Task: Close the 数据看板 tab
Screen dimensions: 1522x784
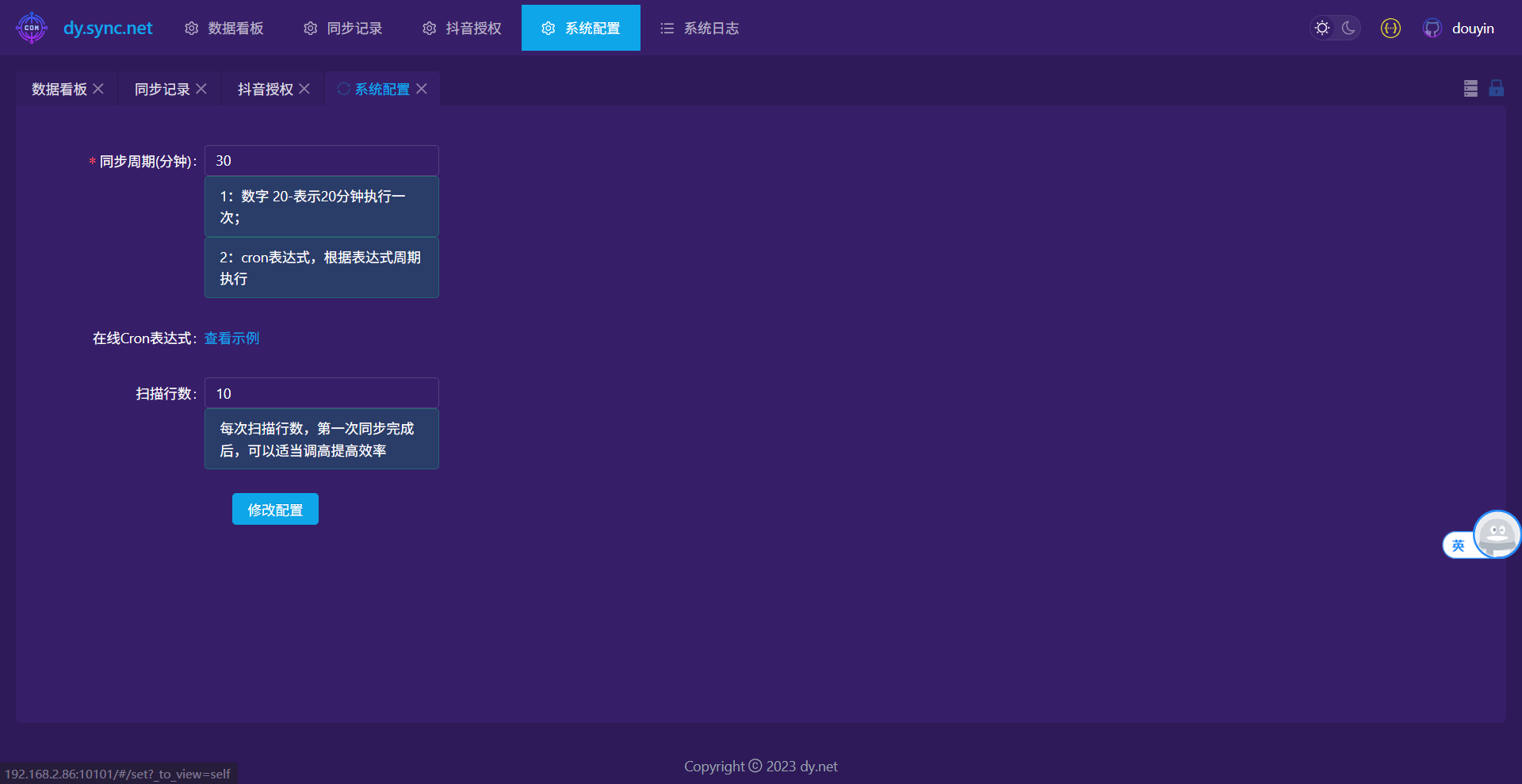Action: (x=98, y=89)
